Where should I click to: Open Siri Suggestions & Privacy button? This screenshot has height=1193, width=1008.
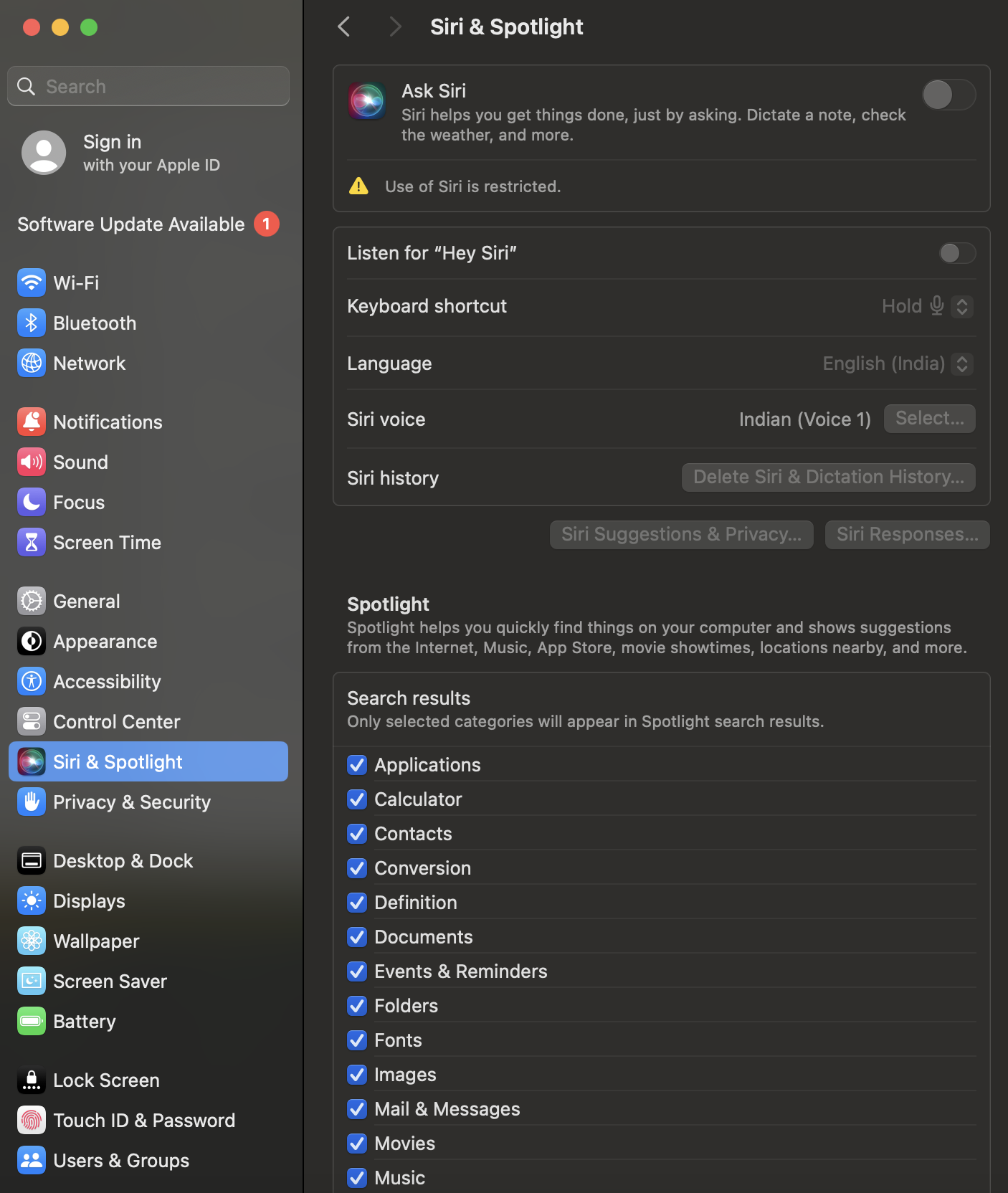(x=682, y=535)
